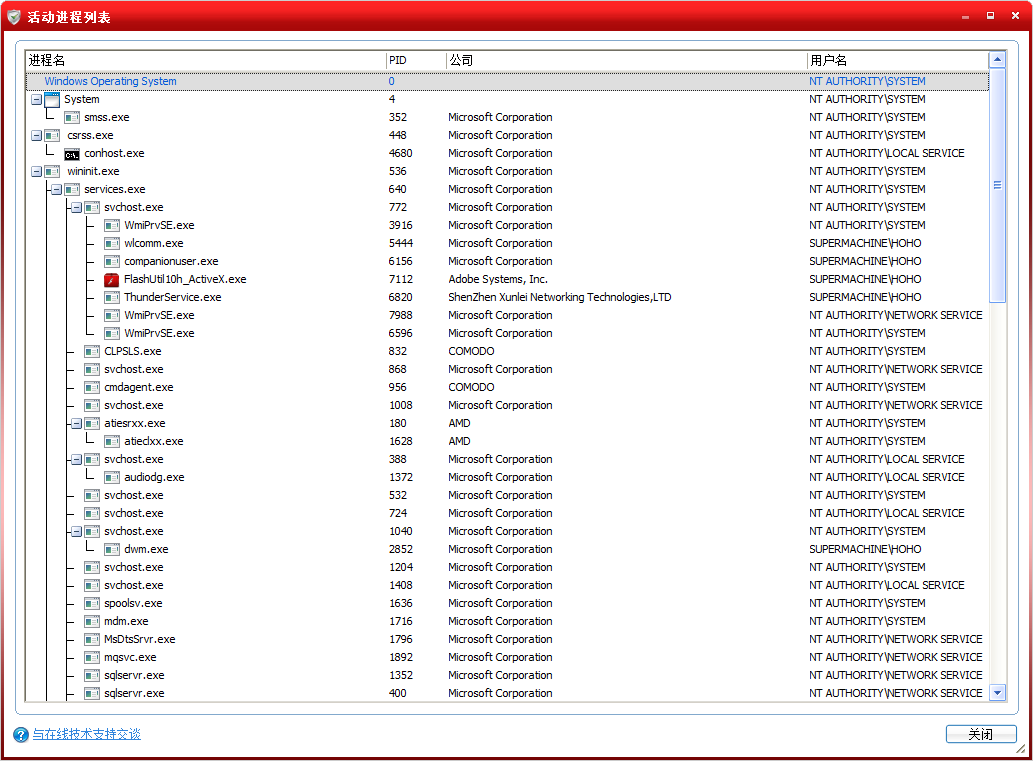This screenshot has width=1033, height=761.
Task: Click the scrollbar up arrow
Action: tap(997, 60)
